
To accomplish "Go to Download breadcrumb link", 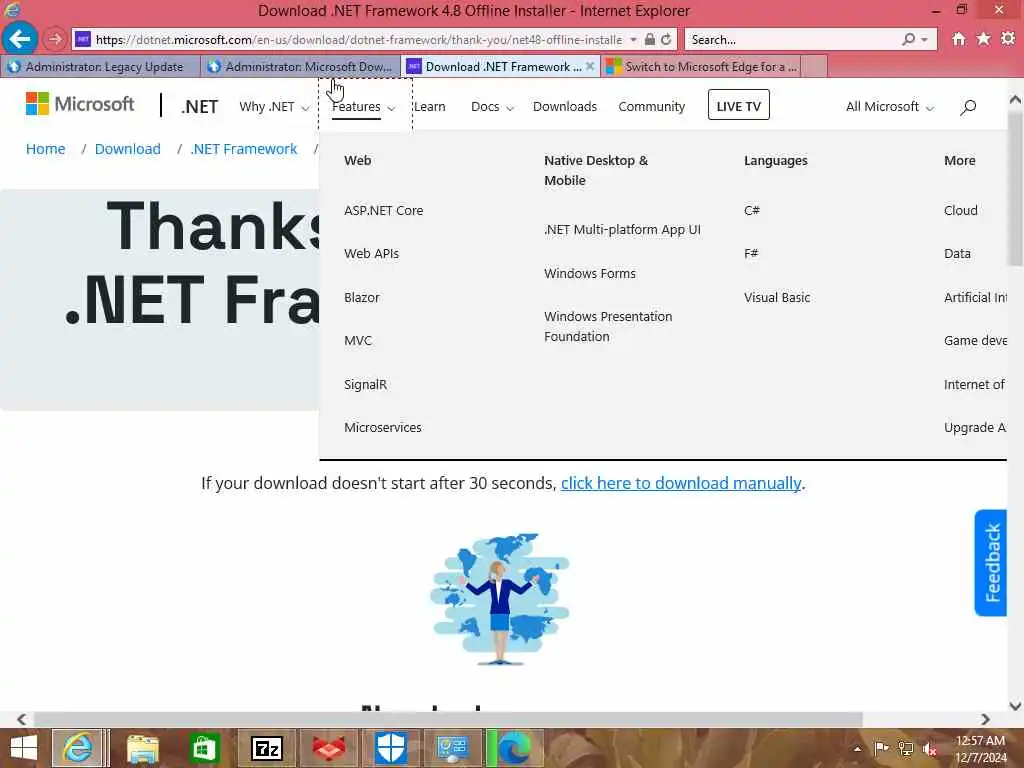I will point(127,149).
